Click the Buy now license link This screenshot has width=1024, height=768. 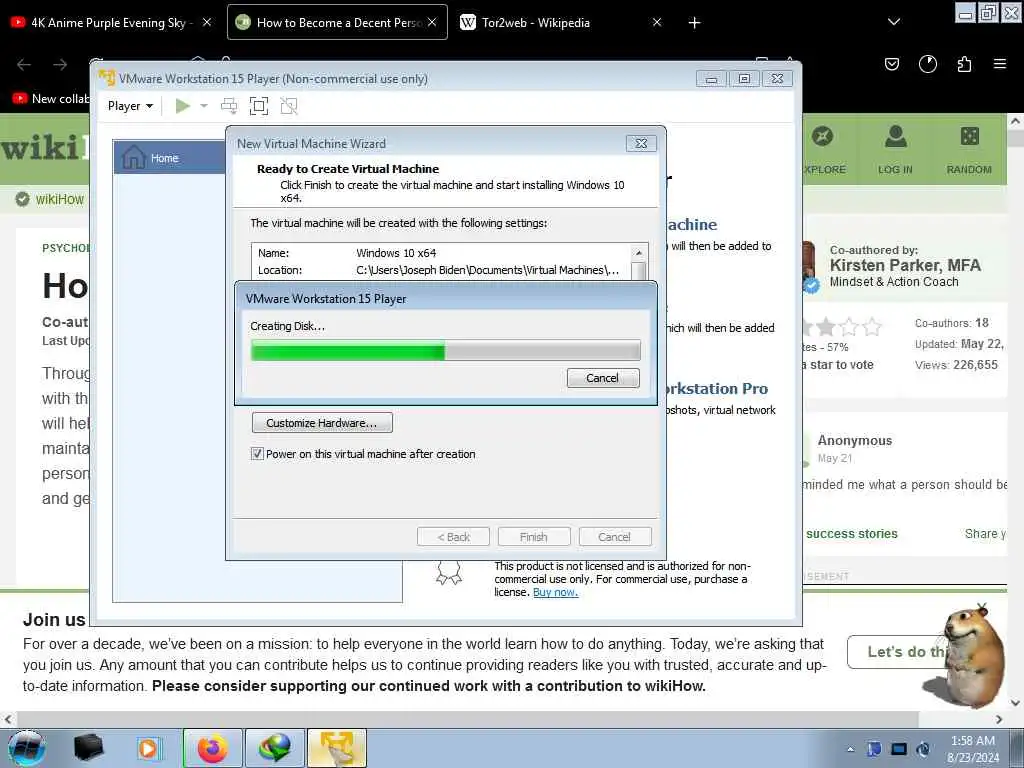pos(555,592)
